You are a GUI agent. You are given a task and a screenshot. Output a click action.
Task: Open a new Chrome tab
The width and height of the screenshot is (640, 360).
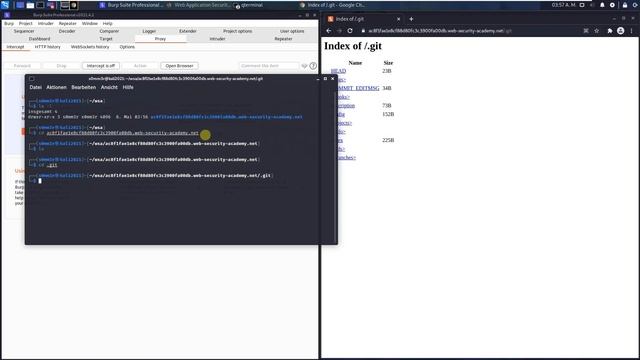pos(411,19)
